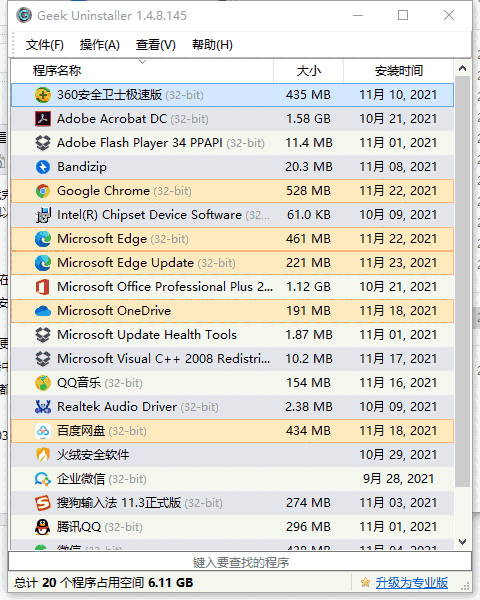Click the Adobe Acrobat DC icon
This screenshot has width=480, height=600.
point(43,119)
